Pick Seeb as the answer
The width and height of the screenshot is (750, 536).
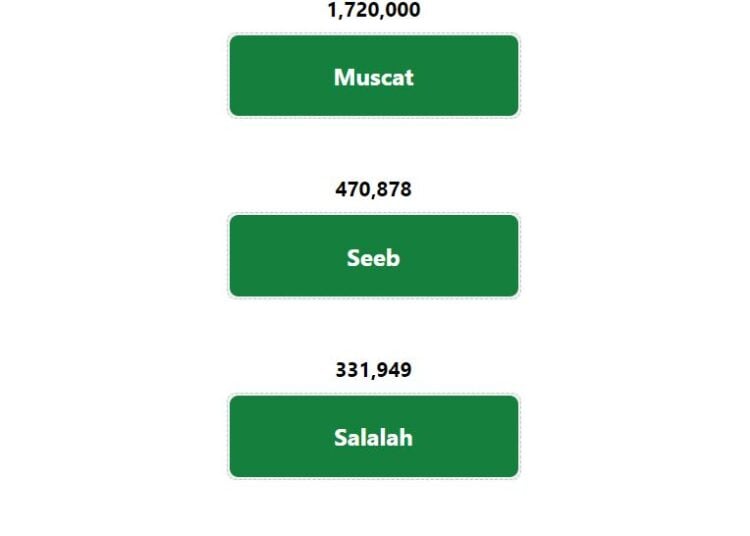[x=374, y=256]
